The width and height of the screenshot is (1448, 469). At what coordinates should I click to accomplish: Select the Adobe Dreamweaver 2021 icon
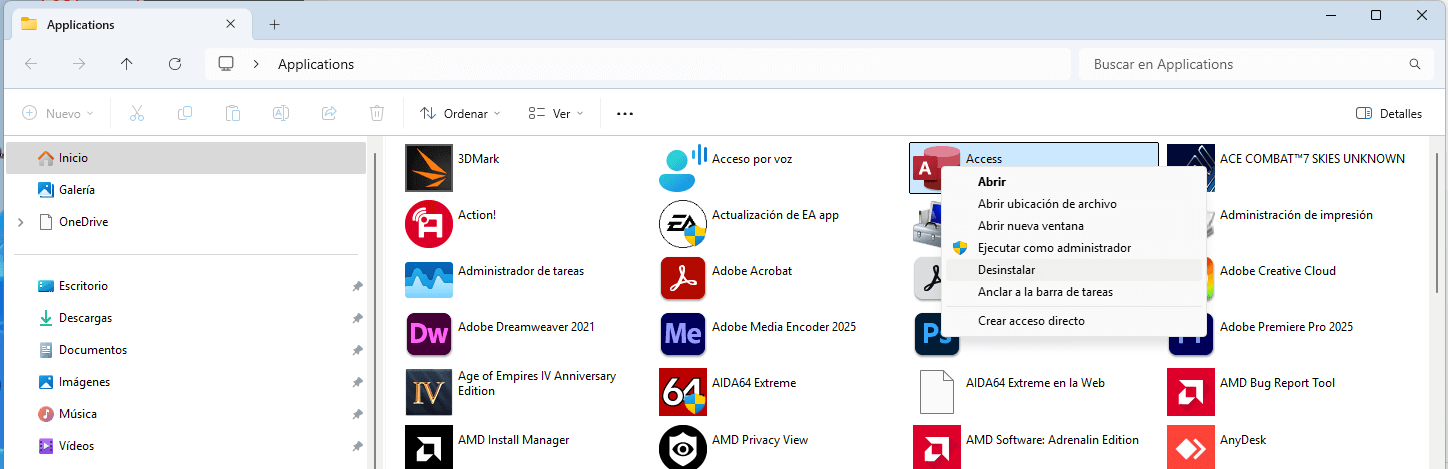click(x=429, y=336)
